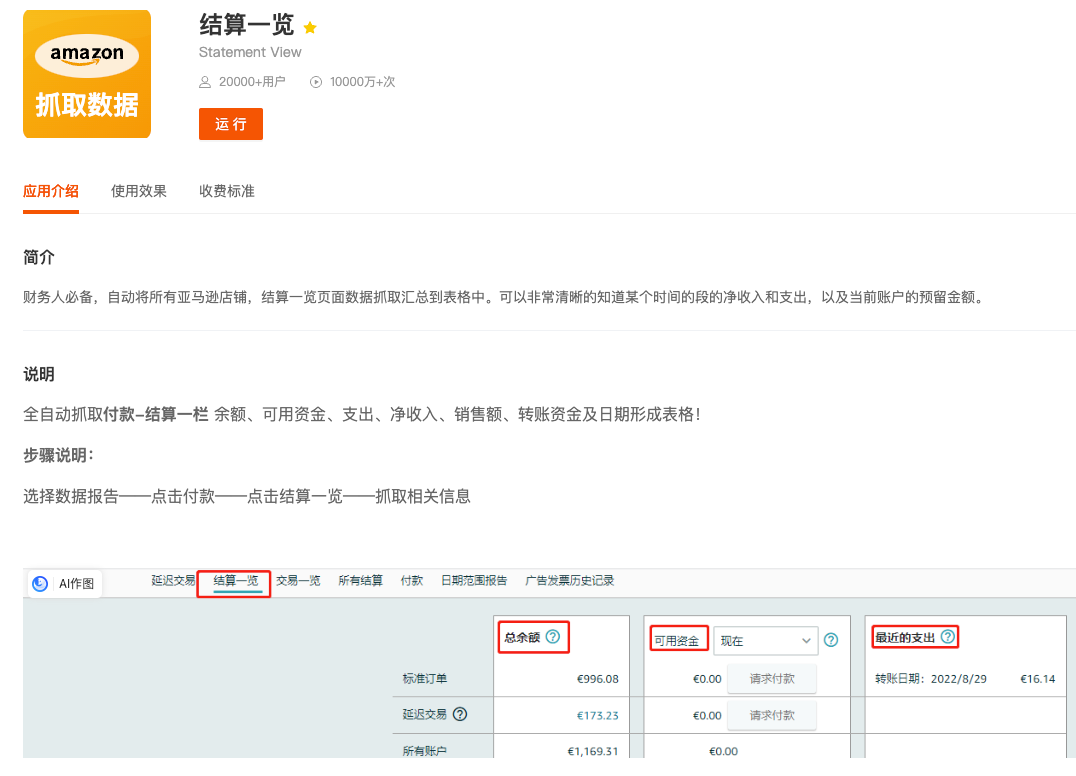Screen dimensions: 1076x776
Task: Select the 交易一览 tab
Action: [x=298, y=580]
